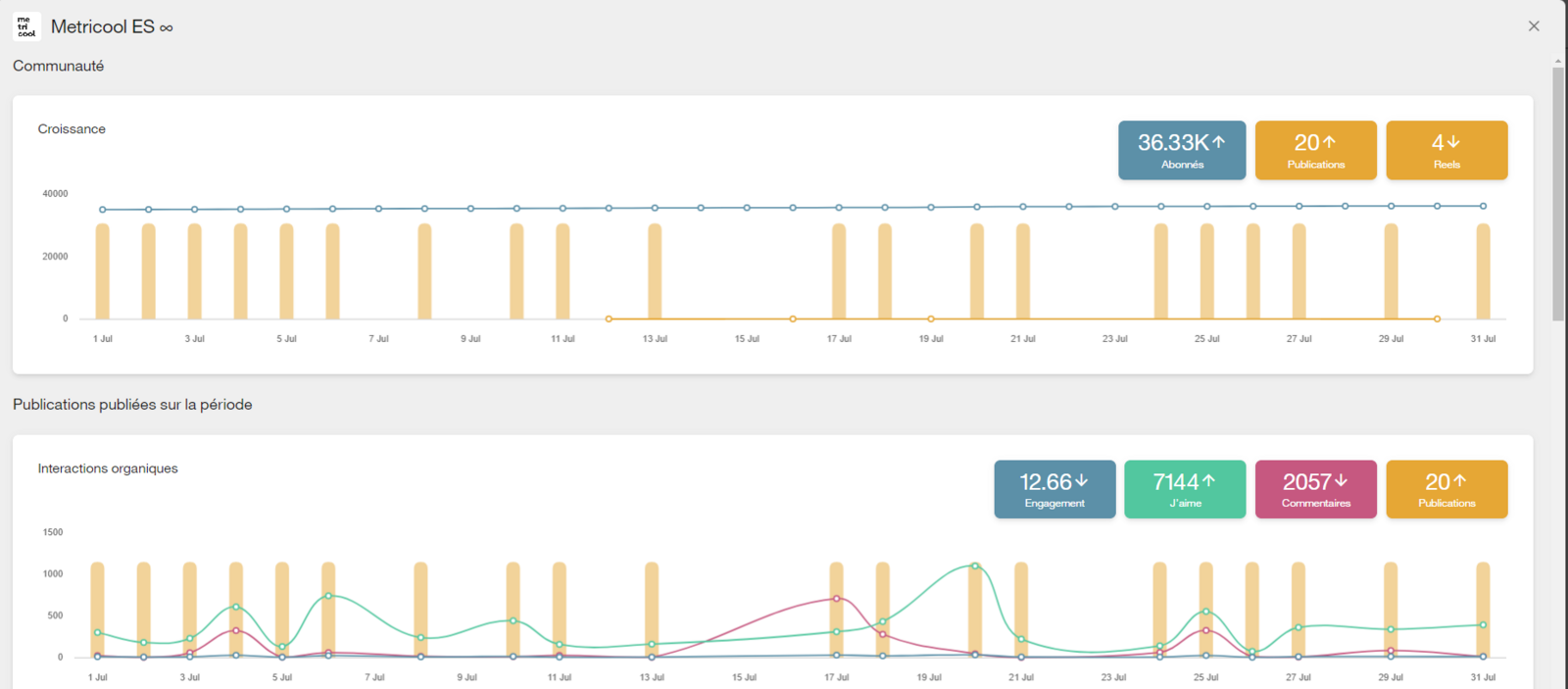
Task: Select the 7144 J'aime metric badge
Action: tap(1185, 489)
